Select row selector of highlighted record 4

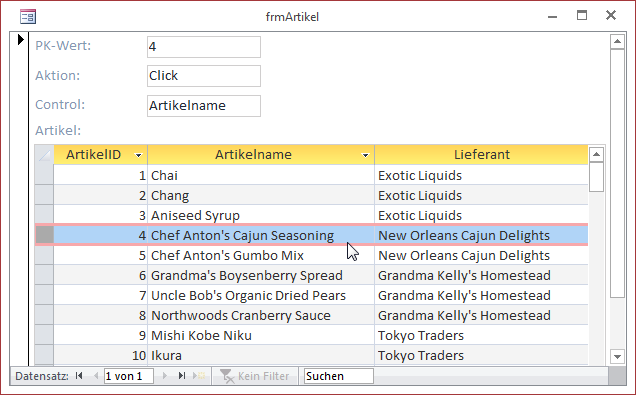(44, 235)
